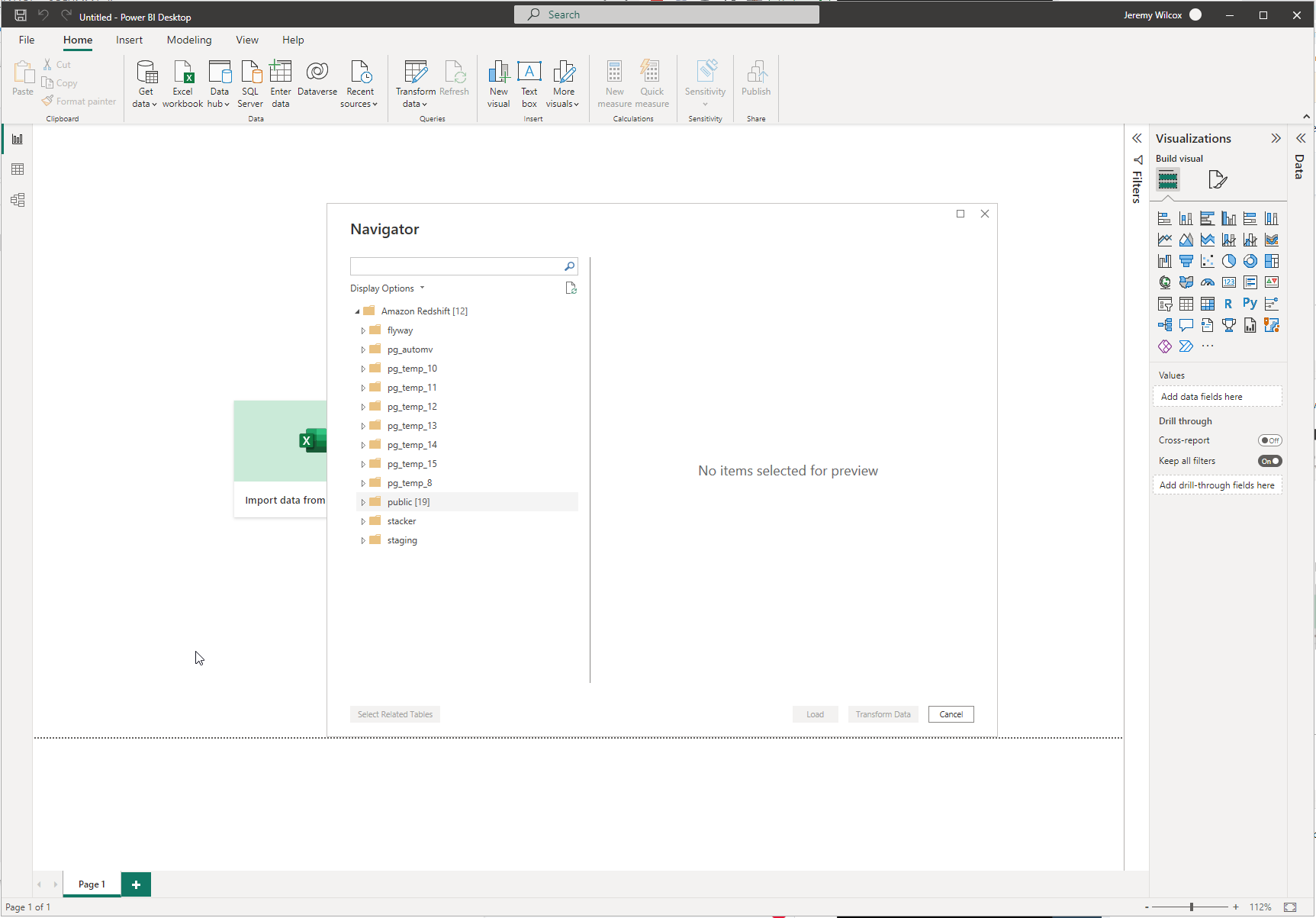Screen dimensions: 1316x918
Task: Switch to the Help ribbon tab
Action: tap(293, 40)
